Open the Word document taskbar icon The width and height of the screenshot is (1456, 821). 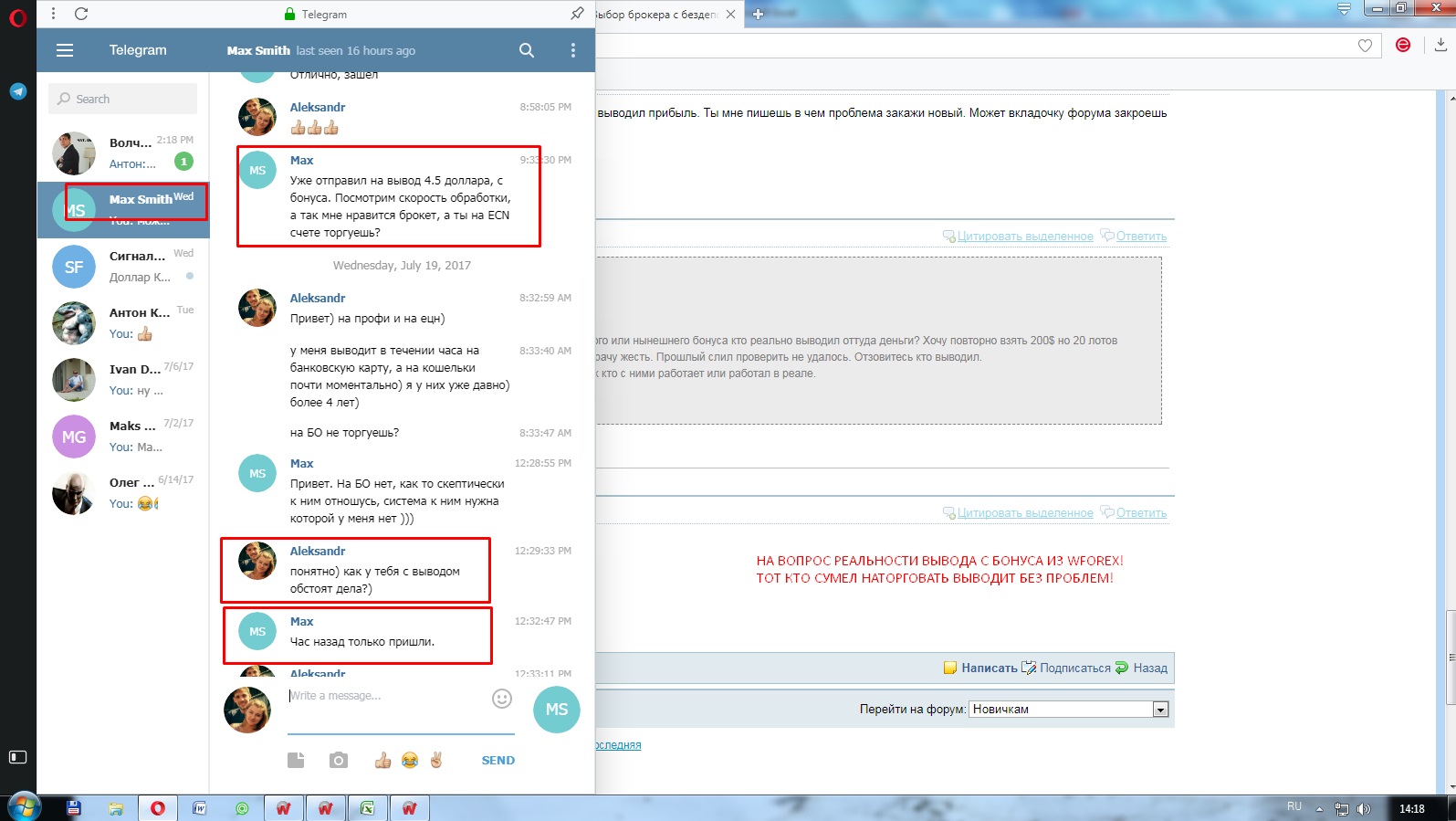[x=200, y=808]
